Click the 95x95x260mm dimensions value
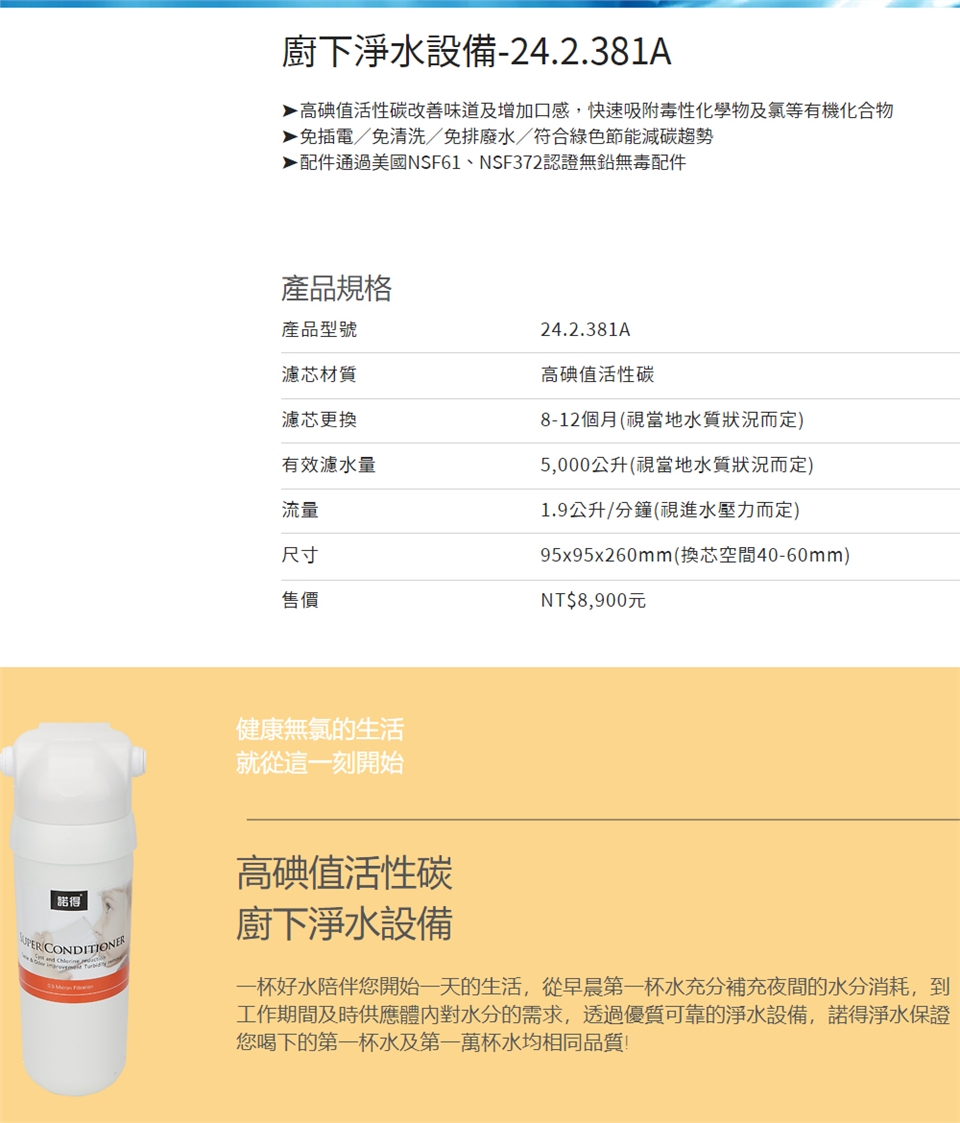This screenshot has height=1123, width=960. (695, 555)
